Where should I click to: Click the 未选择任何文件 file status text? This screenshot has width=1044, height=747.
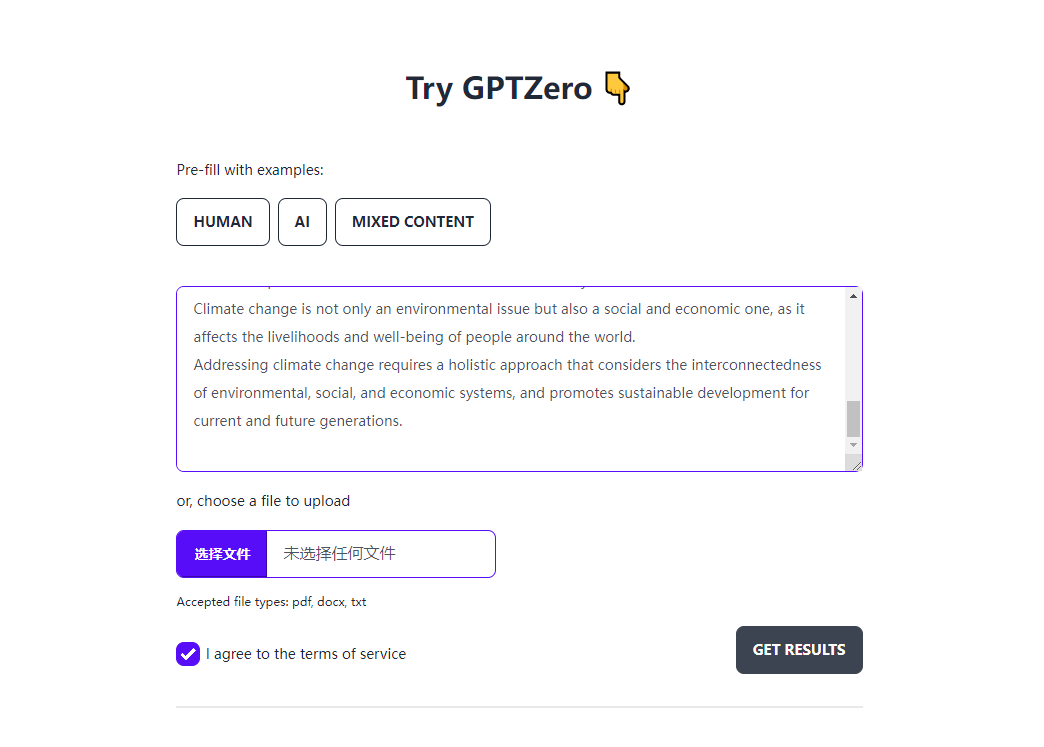(x=340, y=554)
